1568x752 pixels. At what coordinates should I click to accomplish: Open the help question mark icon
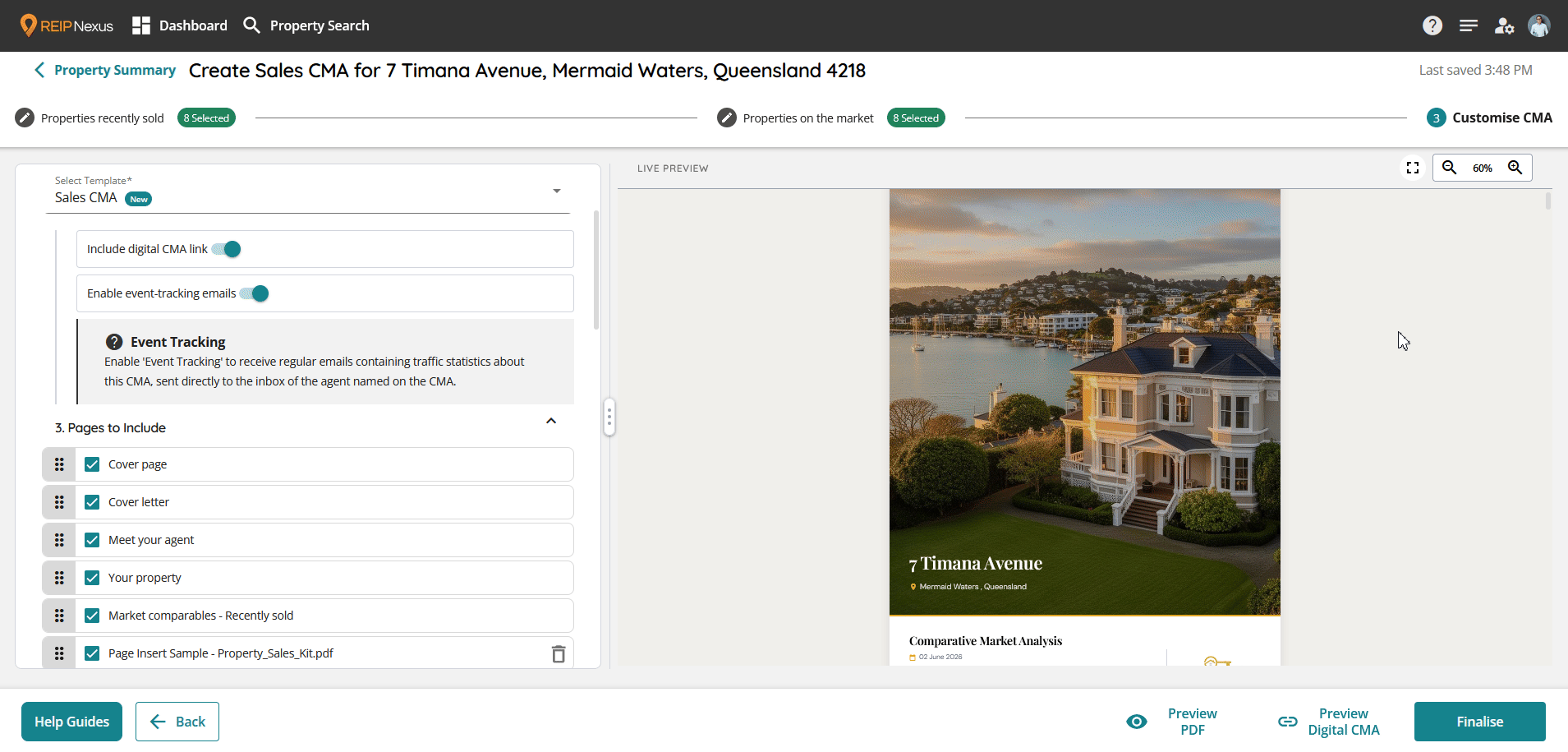[x=1432, y=25]
